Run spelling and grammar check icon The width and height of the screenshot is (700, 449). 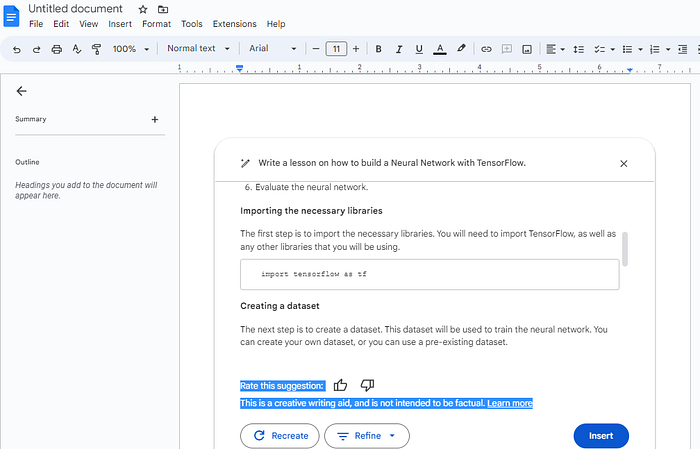(77, 49)
